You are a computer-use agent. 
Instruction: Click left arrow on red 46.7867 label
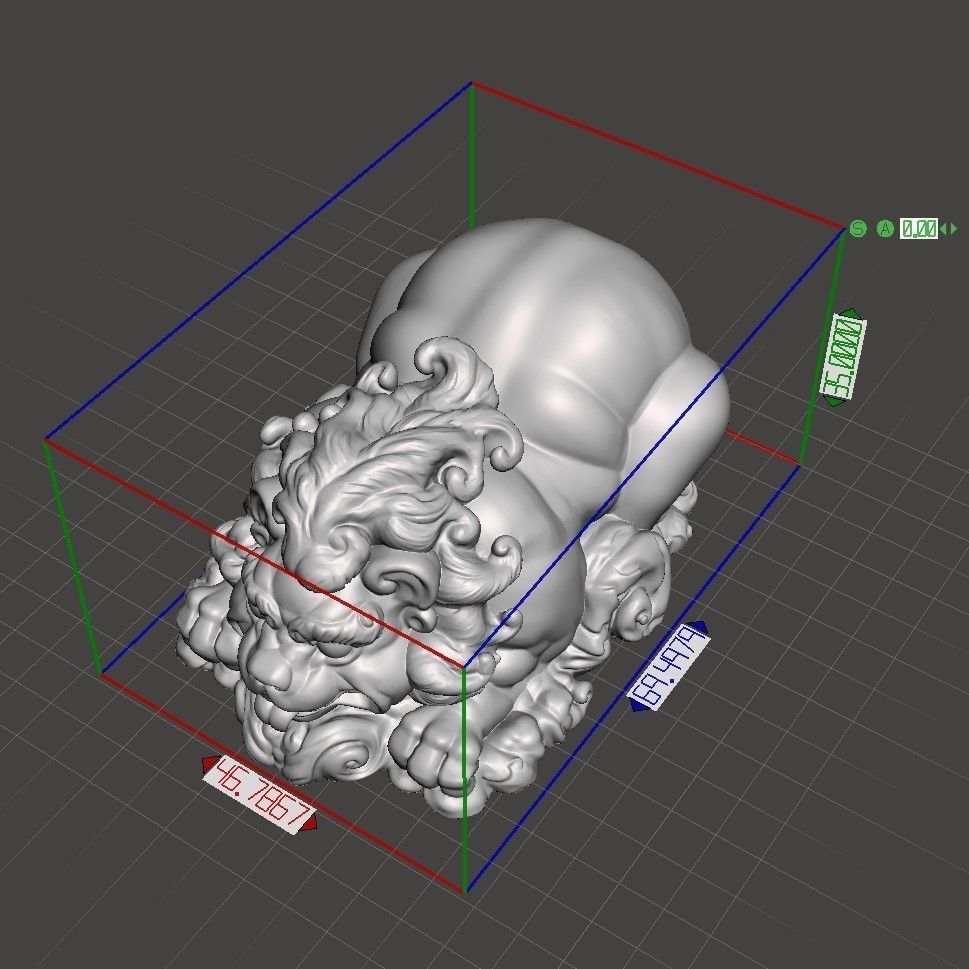(x=209, y=765)
